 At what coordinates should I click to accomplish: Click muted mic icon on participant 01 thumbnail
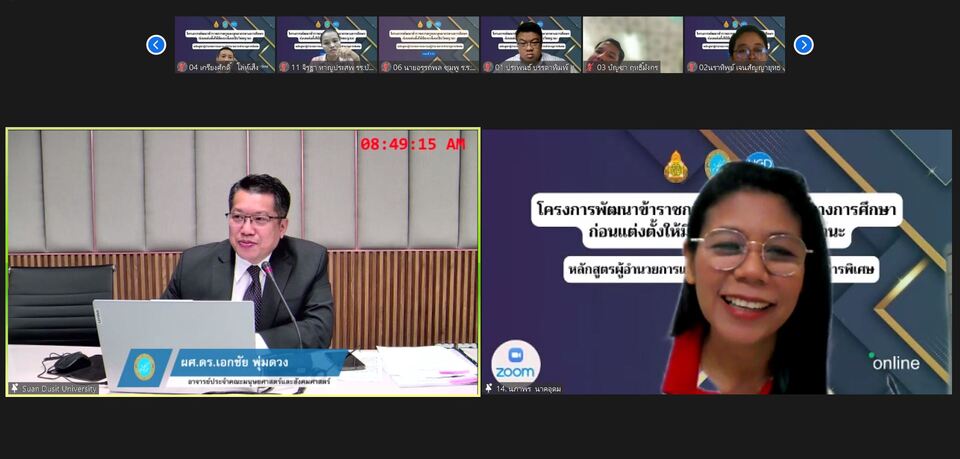pyautogui.click(x=488, y=67)
